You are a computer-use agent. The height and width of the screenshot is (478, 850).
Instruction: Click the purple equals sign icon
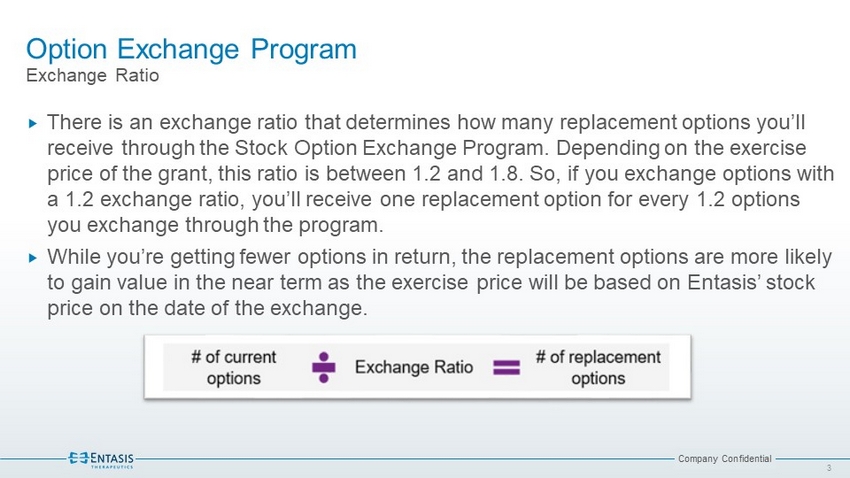506,368
